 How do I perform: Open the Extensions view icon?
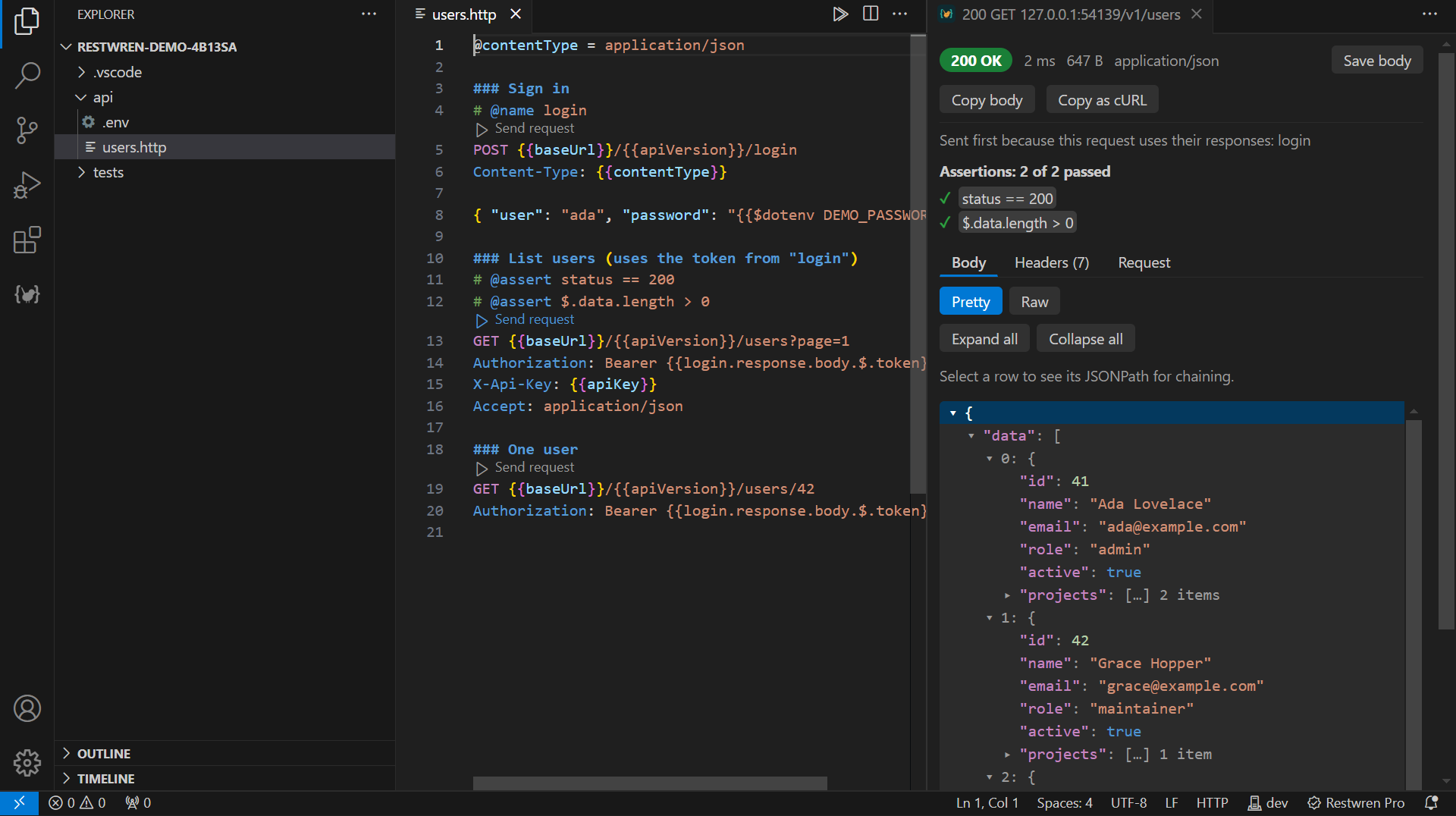(x=27, y=240)
